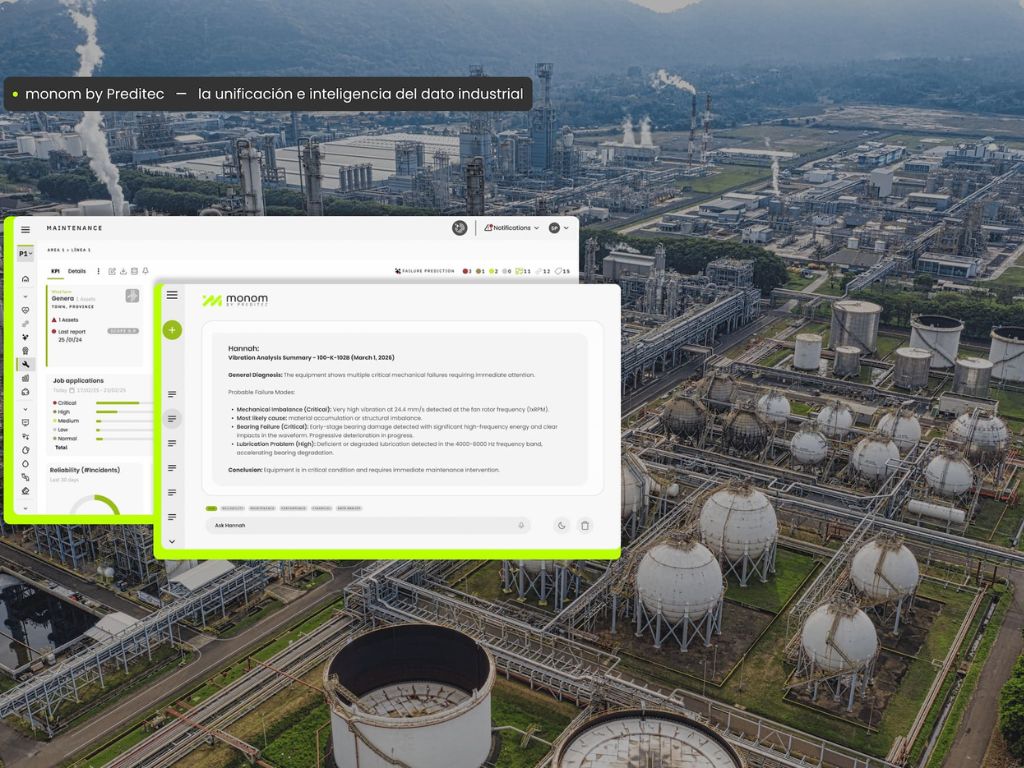This screenshot has height=768, width=1024.
Task: Open the SP user profile menu
Action: (558, 228)
